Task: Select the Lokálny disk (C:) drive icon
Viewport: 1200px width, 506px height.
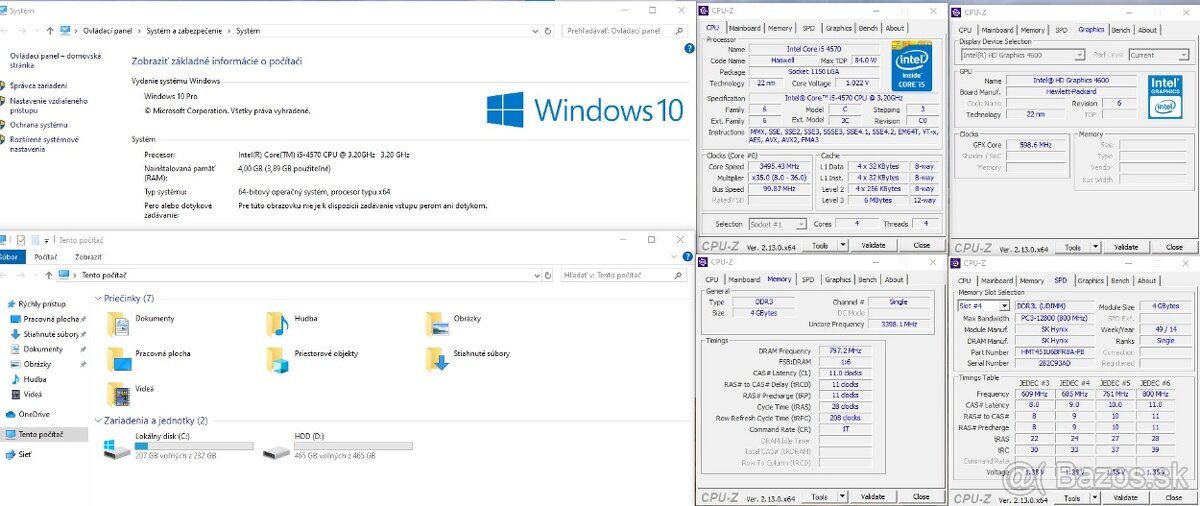Action: (x=118, y=449)
